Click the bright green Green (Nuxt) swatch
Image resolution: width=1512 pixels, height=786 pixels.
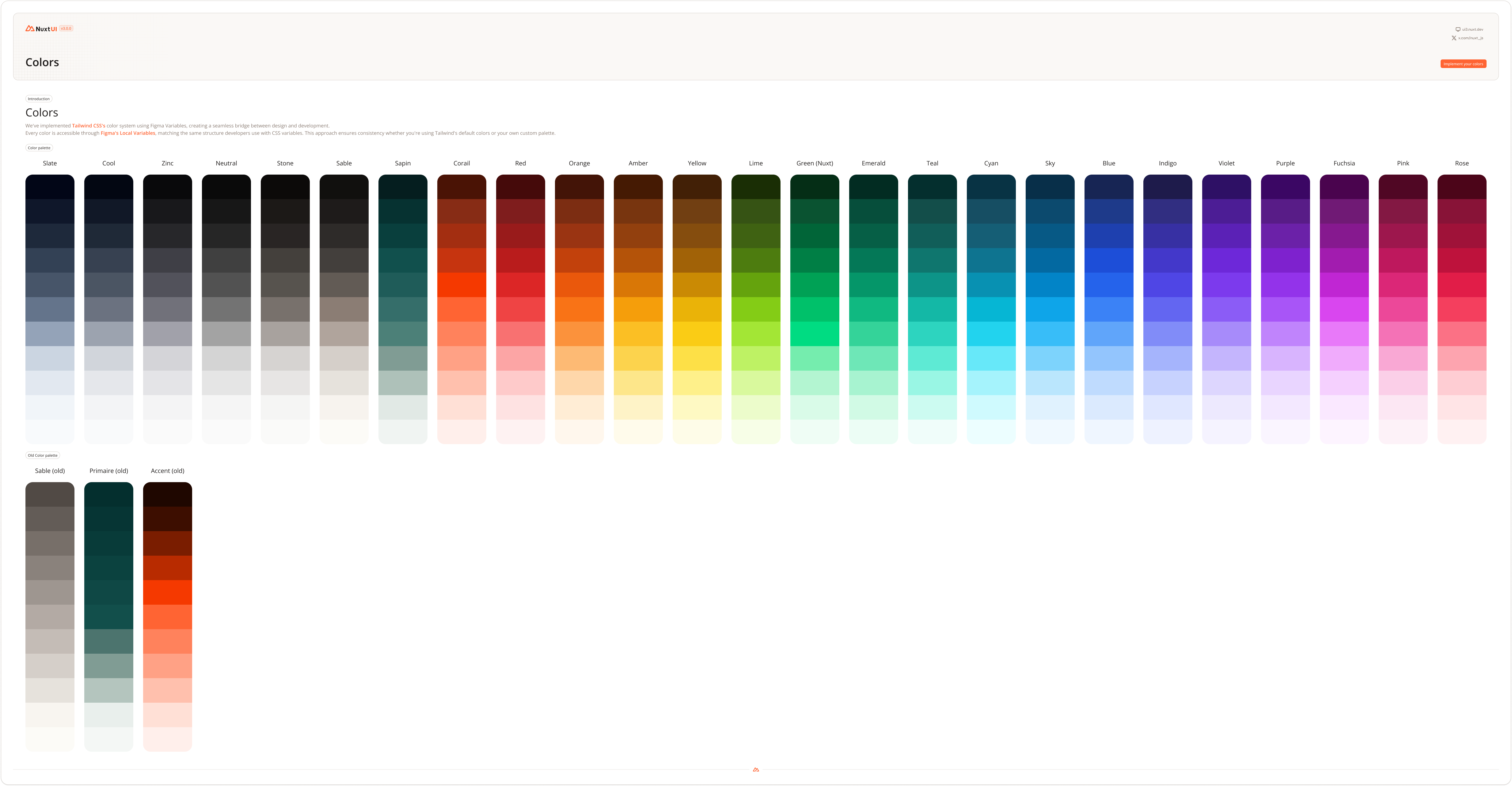[815, 334]
